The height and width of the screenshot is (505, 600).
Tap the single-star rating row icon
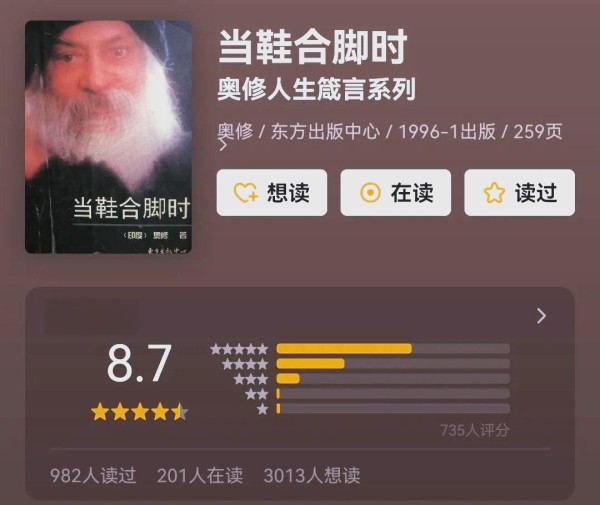[x=262, y=409]
